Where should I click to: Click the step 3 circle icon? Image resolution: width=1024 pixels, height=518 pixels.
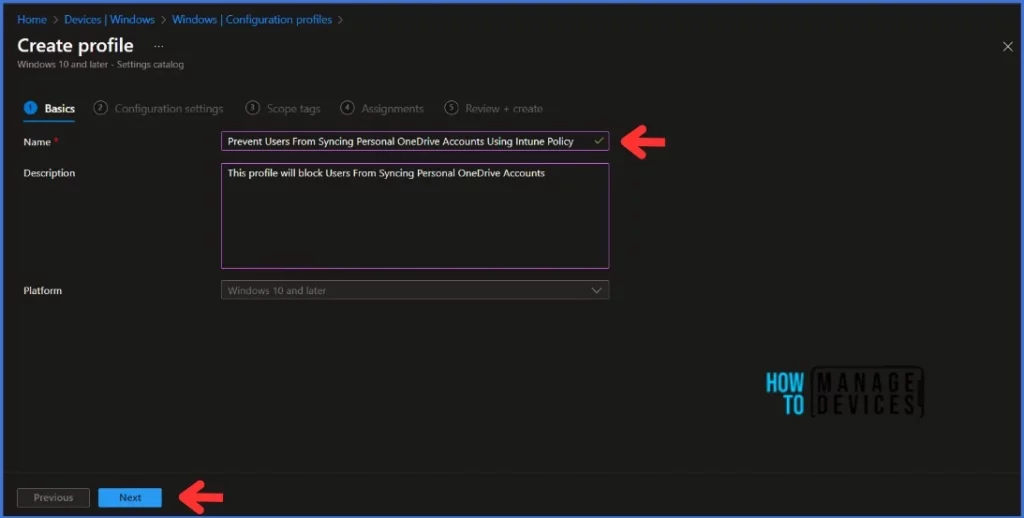(252, 108)
